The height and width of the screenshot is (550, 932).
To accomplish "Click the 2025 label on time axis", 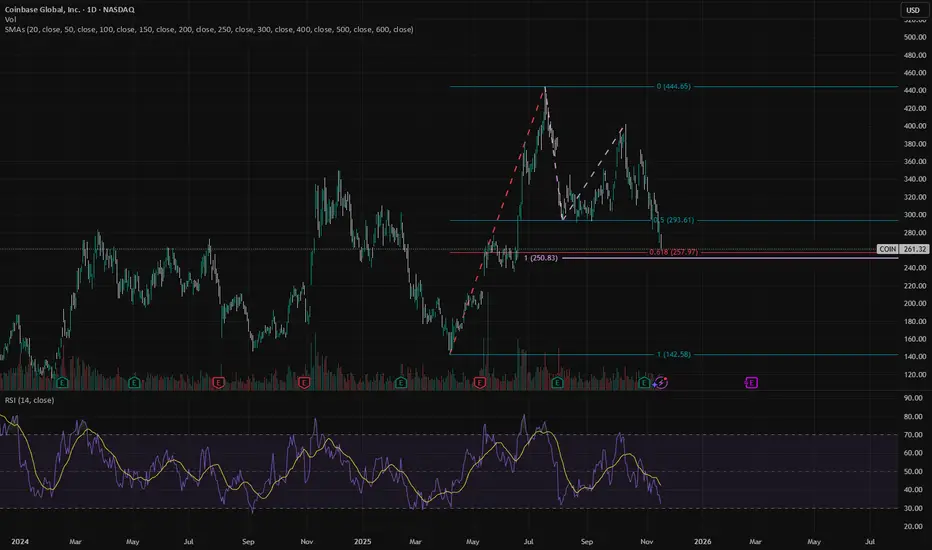I will point(363,542).
